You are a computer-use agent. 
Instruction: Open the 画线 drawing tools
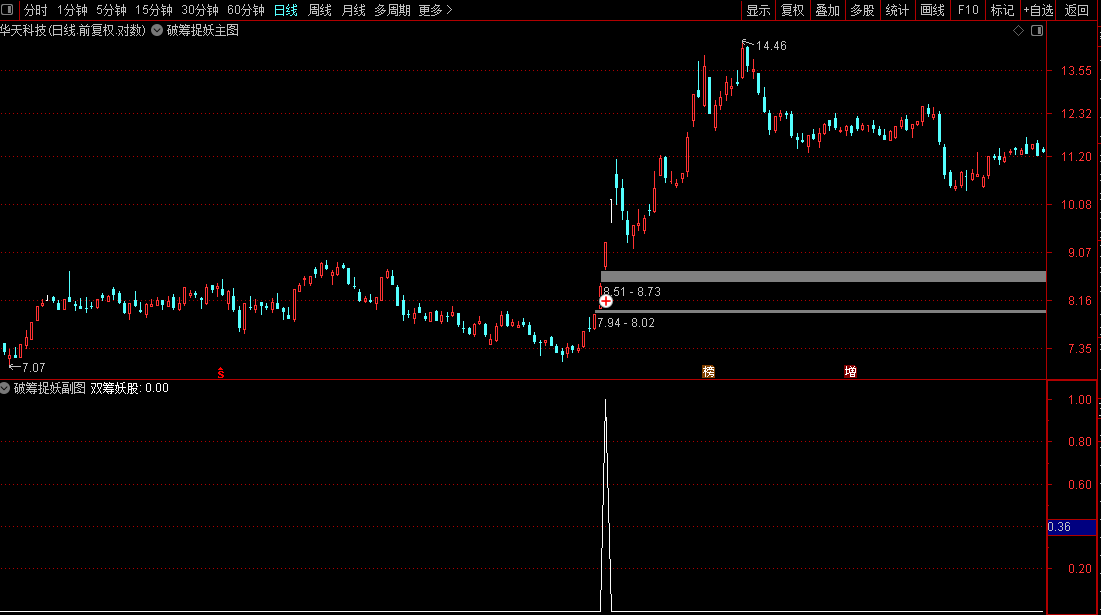click(x=932, y=10)
